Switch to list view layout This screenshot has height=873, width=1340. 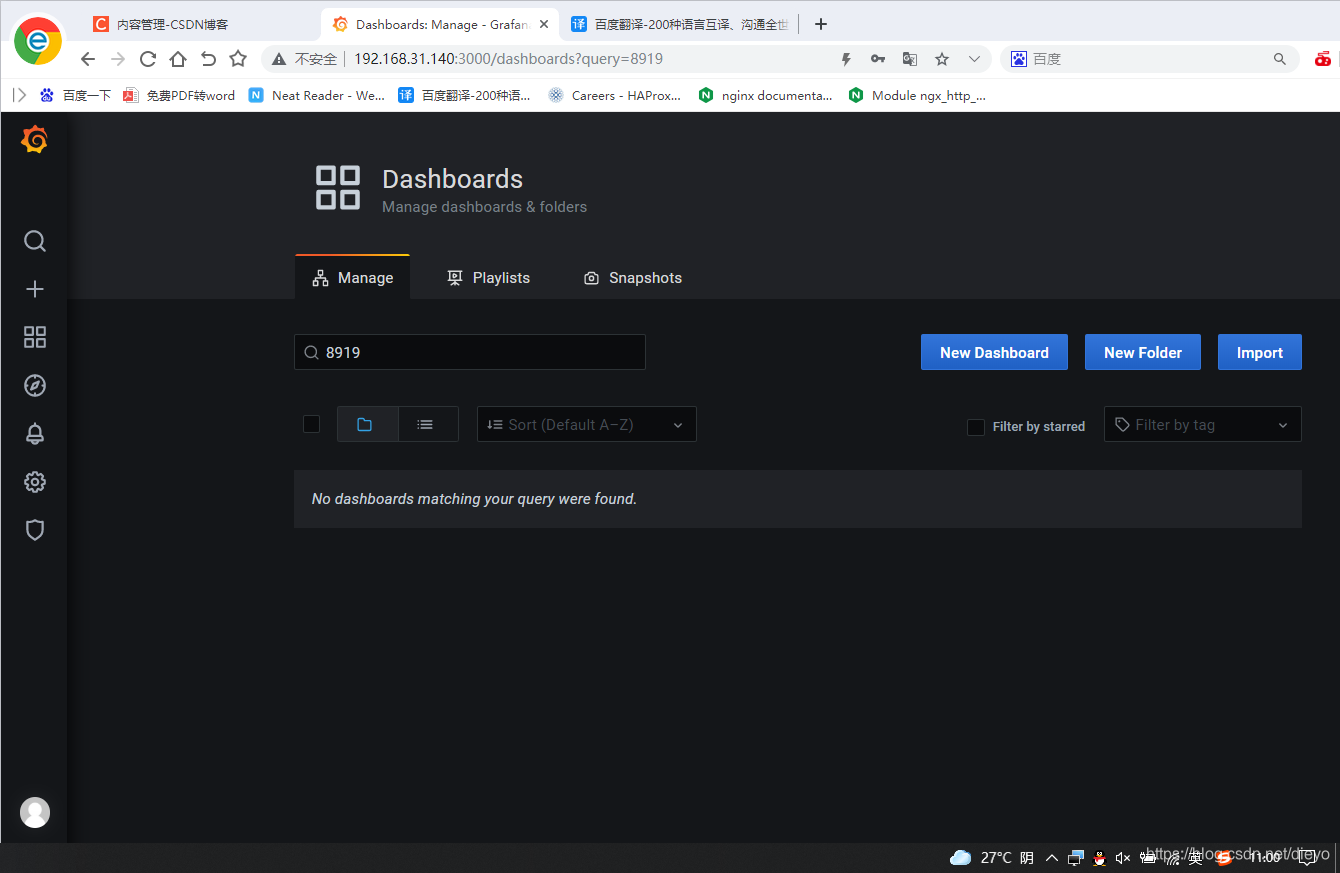(x=428, y=424)
